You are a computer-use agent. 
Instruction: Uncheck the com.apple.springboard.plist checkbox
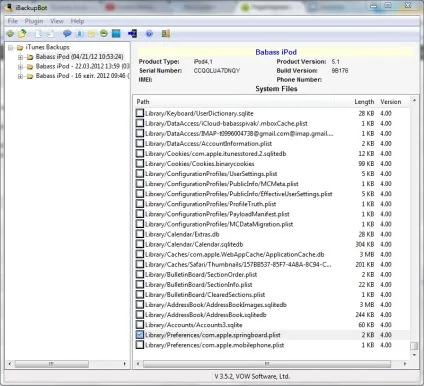[x=140, y=335]
